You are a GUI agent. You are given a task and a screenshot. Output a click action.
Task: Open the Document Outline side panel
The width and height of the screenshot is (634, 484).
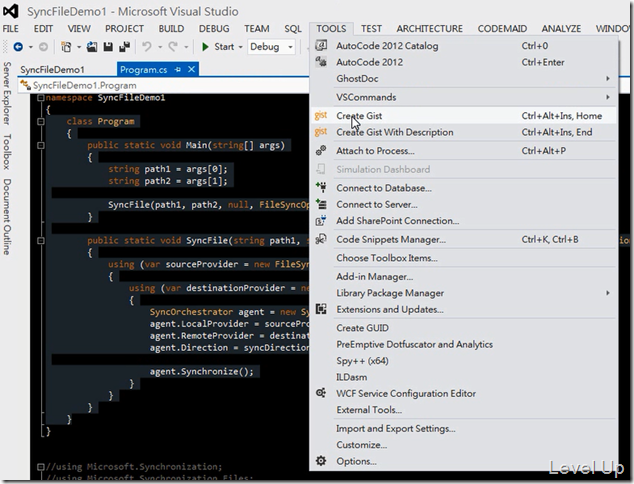pos(6,216)
